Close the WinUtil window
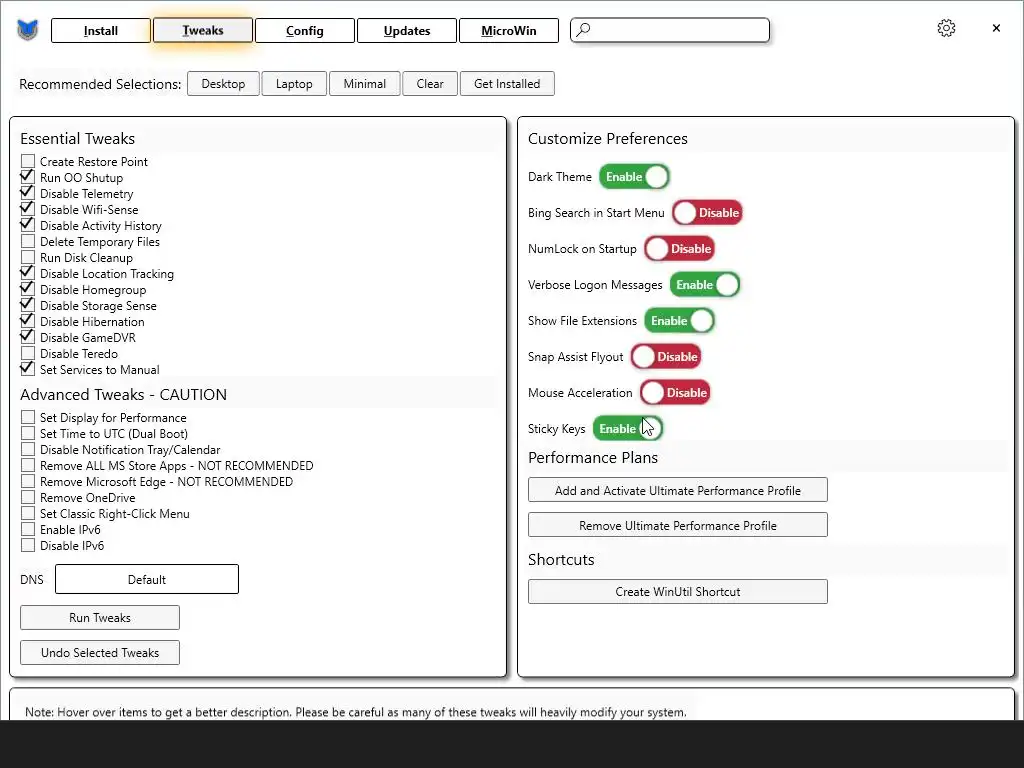This screenshot has height=768, width=1024. [x=996, y=28]
